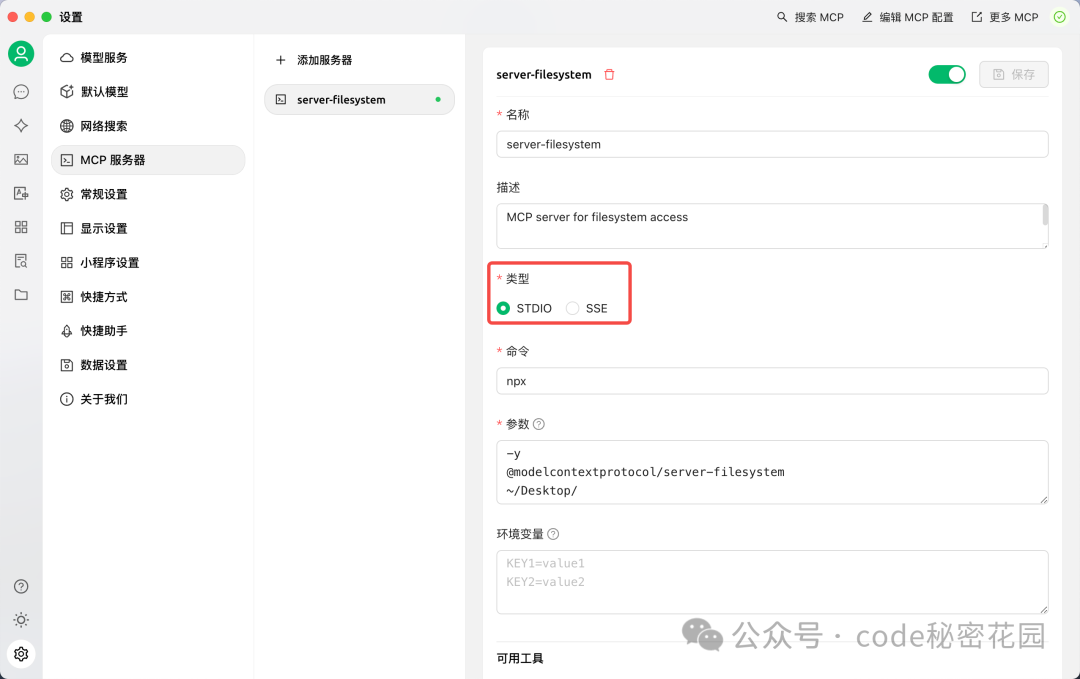Click the 描述 text area
This screenshot has width=1080, height=679.
pyautogui.click(x=772, y=225)
